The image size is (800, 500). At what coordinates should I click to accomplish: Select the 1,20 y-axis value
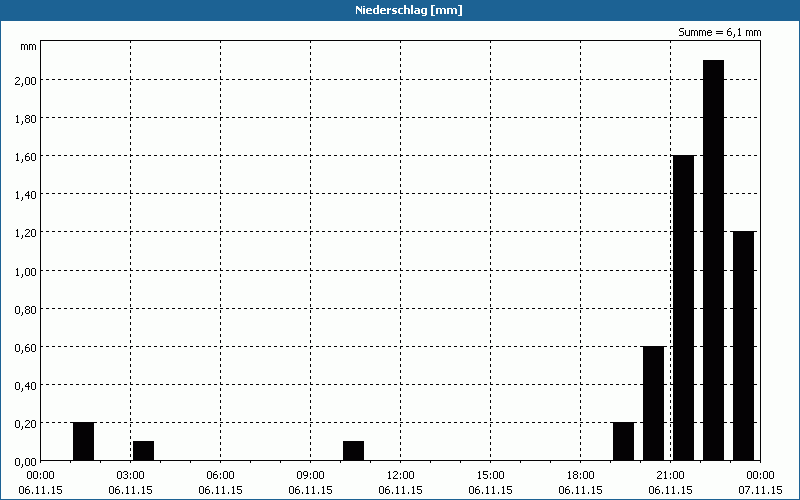25,233
